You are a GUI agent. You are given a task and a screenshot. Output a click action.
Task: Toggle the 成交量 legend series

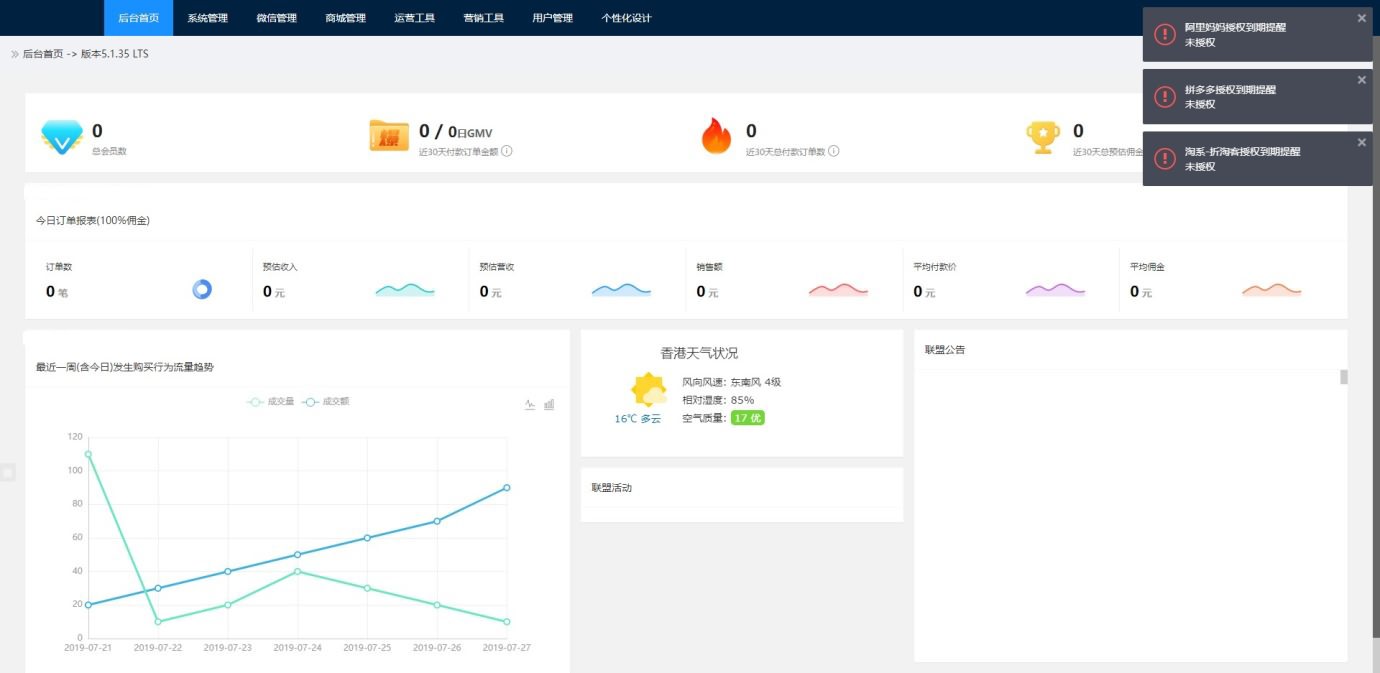click(271, 402)
